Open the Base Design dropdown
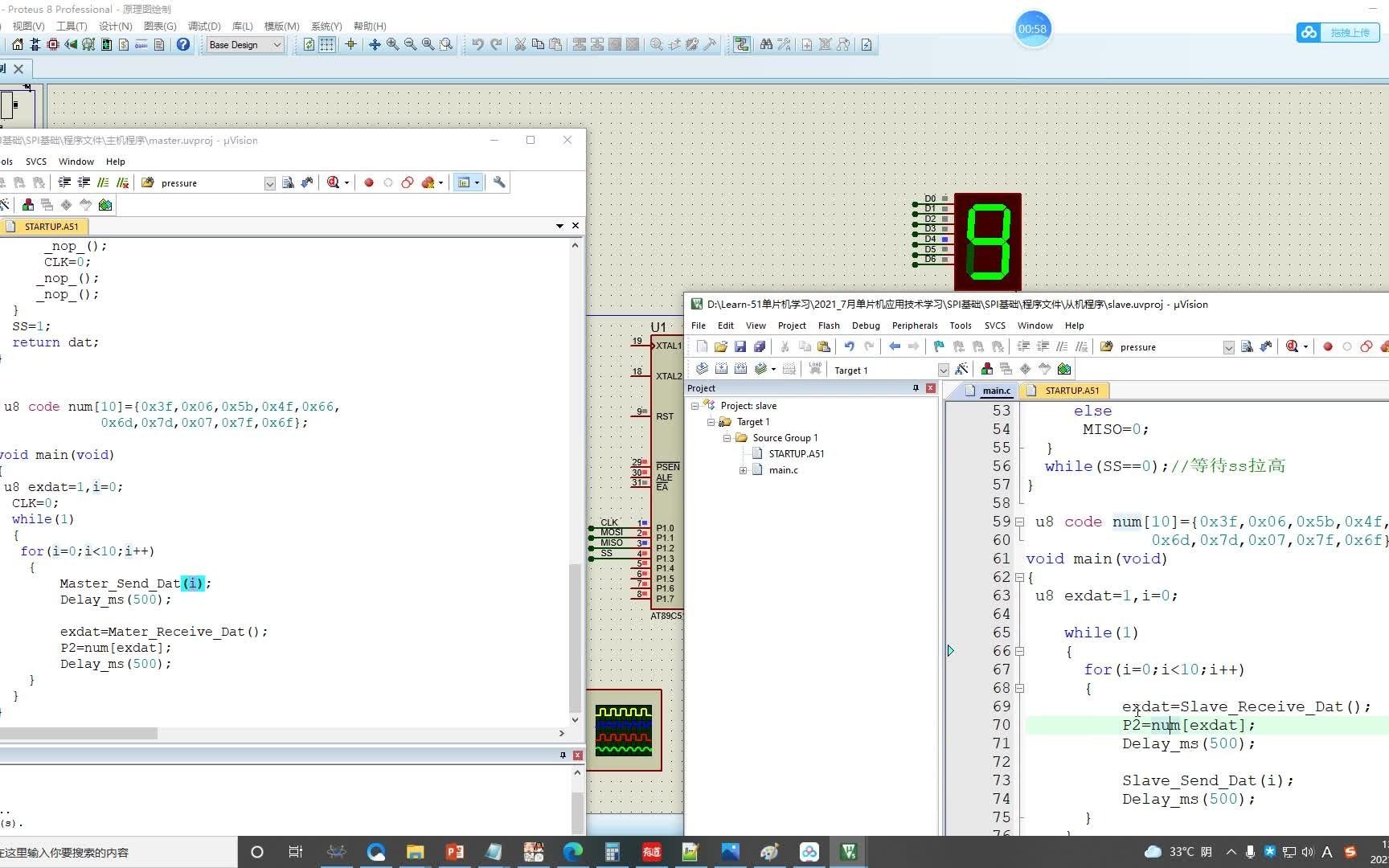This screenshot has height=868, width=1389. coord(245,45)
